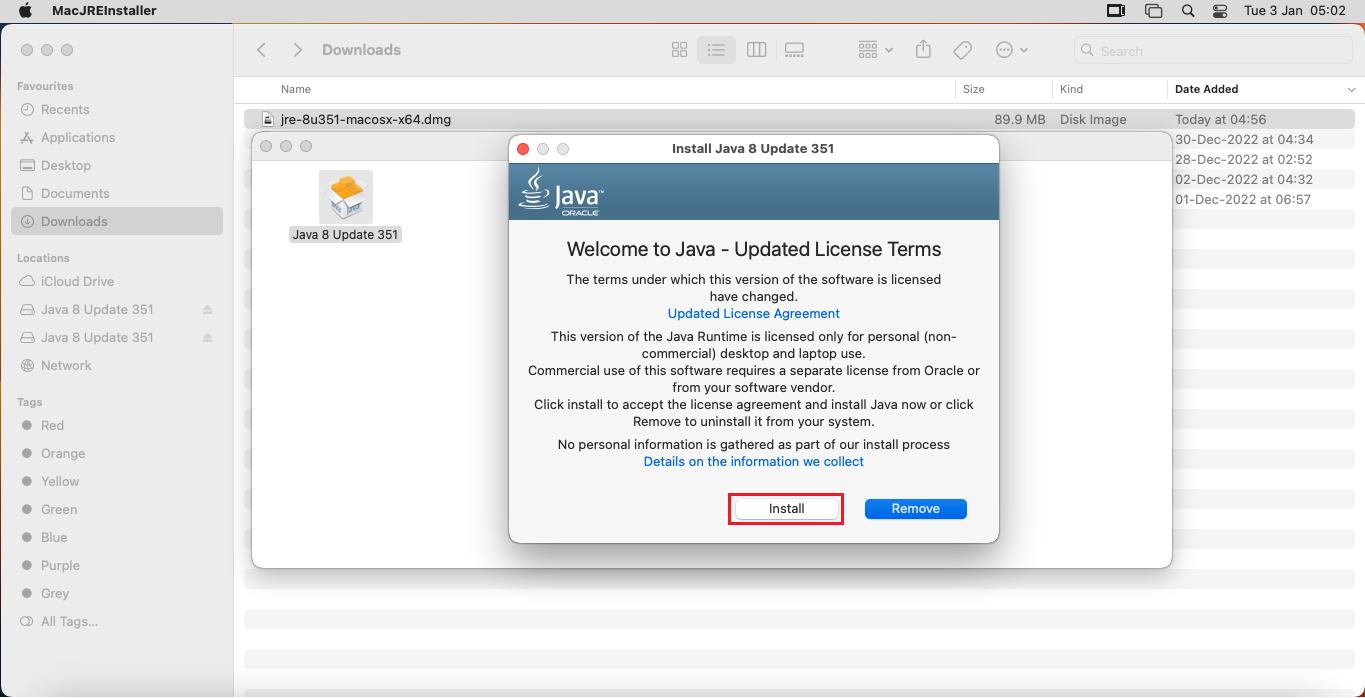Click the Stage Manager windows menu bar icon
The image size is (1365, 698).
(x=1153, y=11)
